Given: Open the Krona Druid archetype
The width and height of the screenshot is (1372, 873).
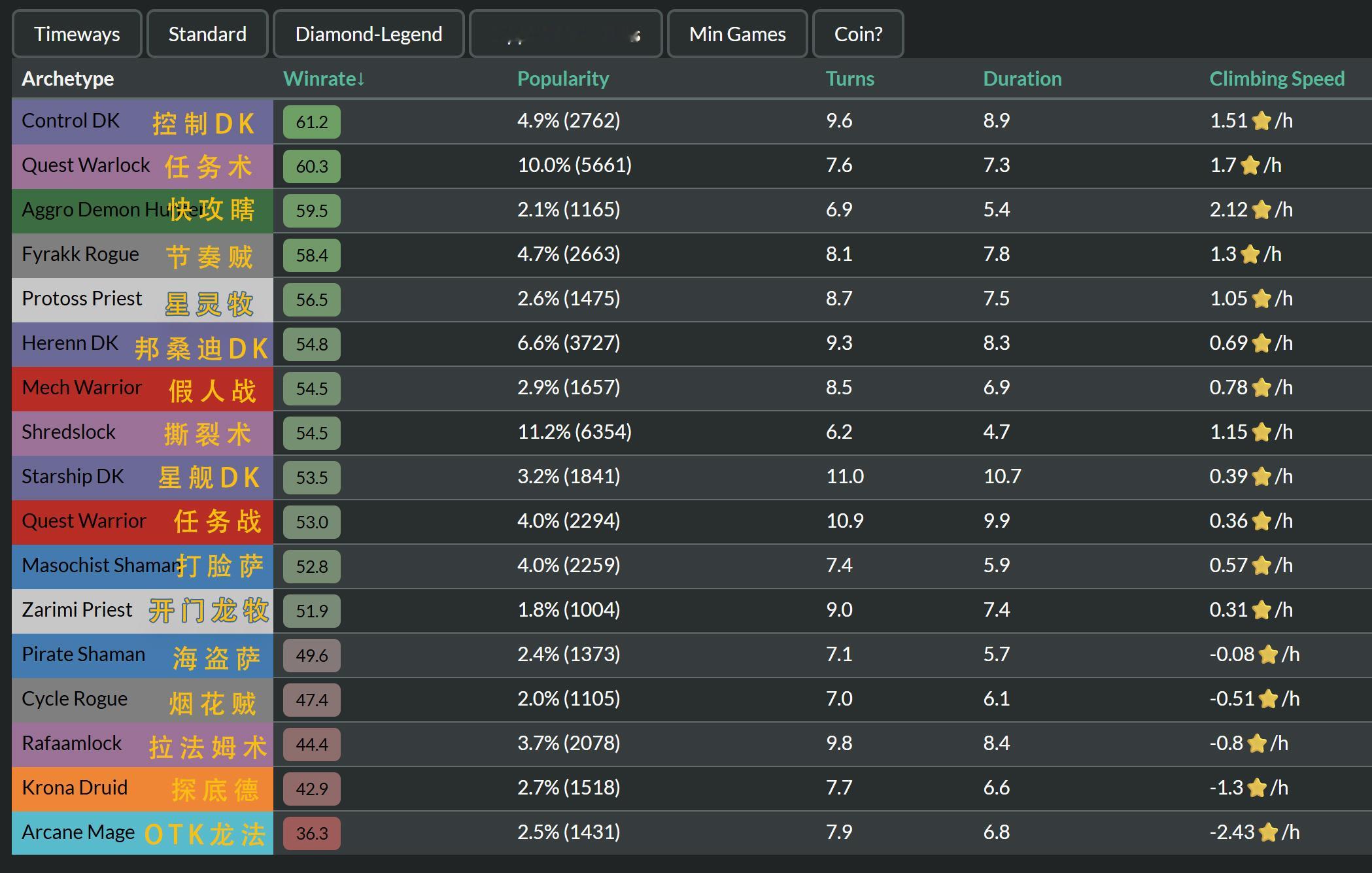Looking at the screenshot, I should [75, 788].
